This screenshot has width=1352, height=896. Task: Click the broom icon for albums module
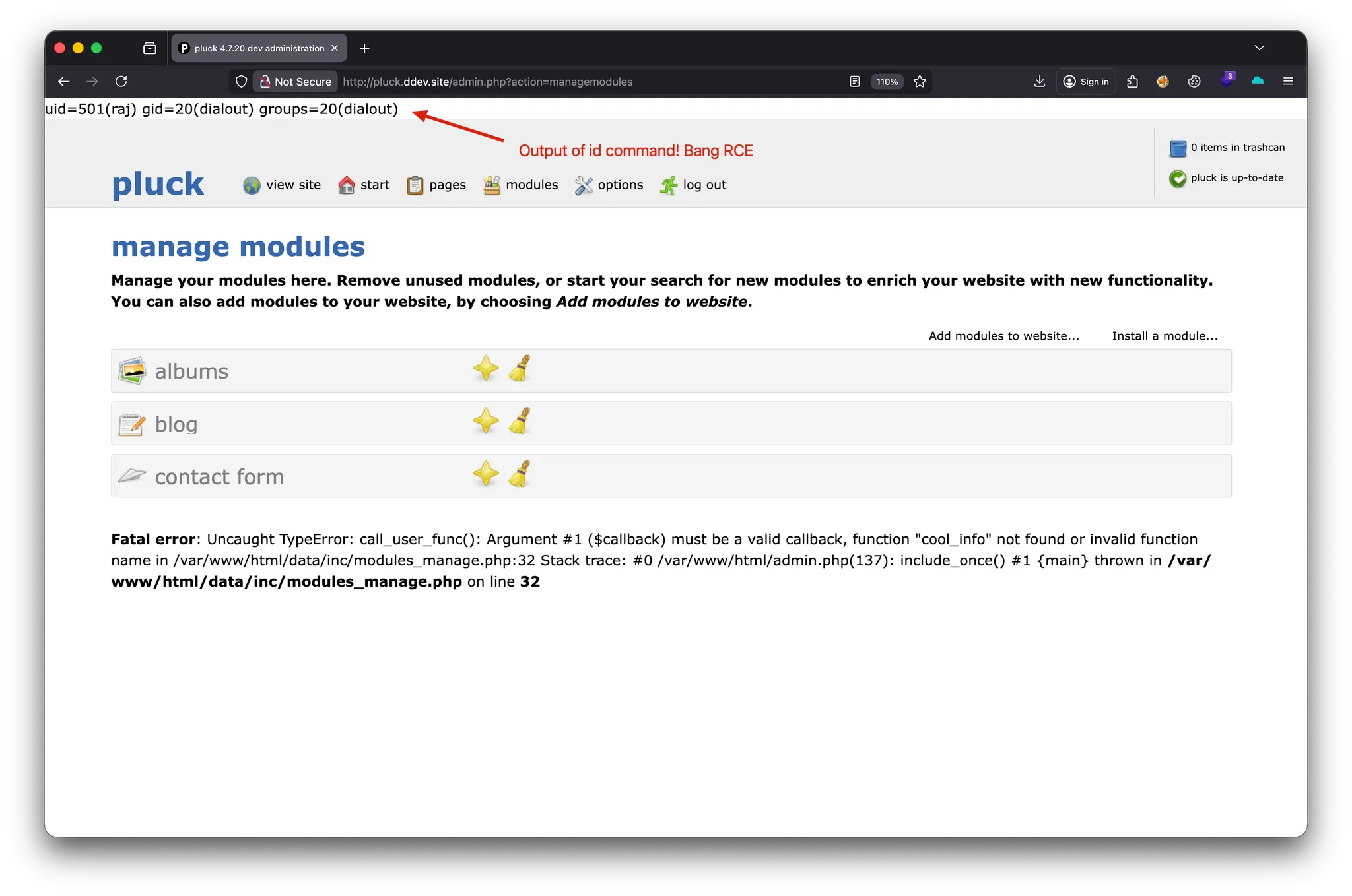pyautogui.click(x=520, y=368)
